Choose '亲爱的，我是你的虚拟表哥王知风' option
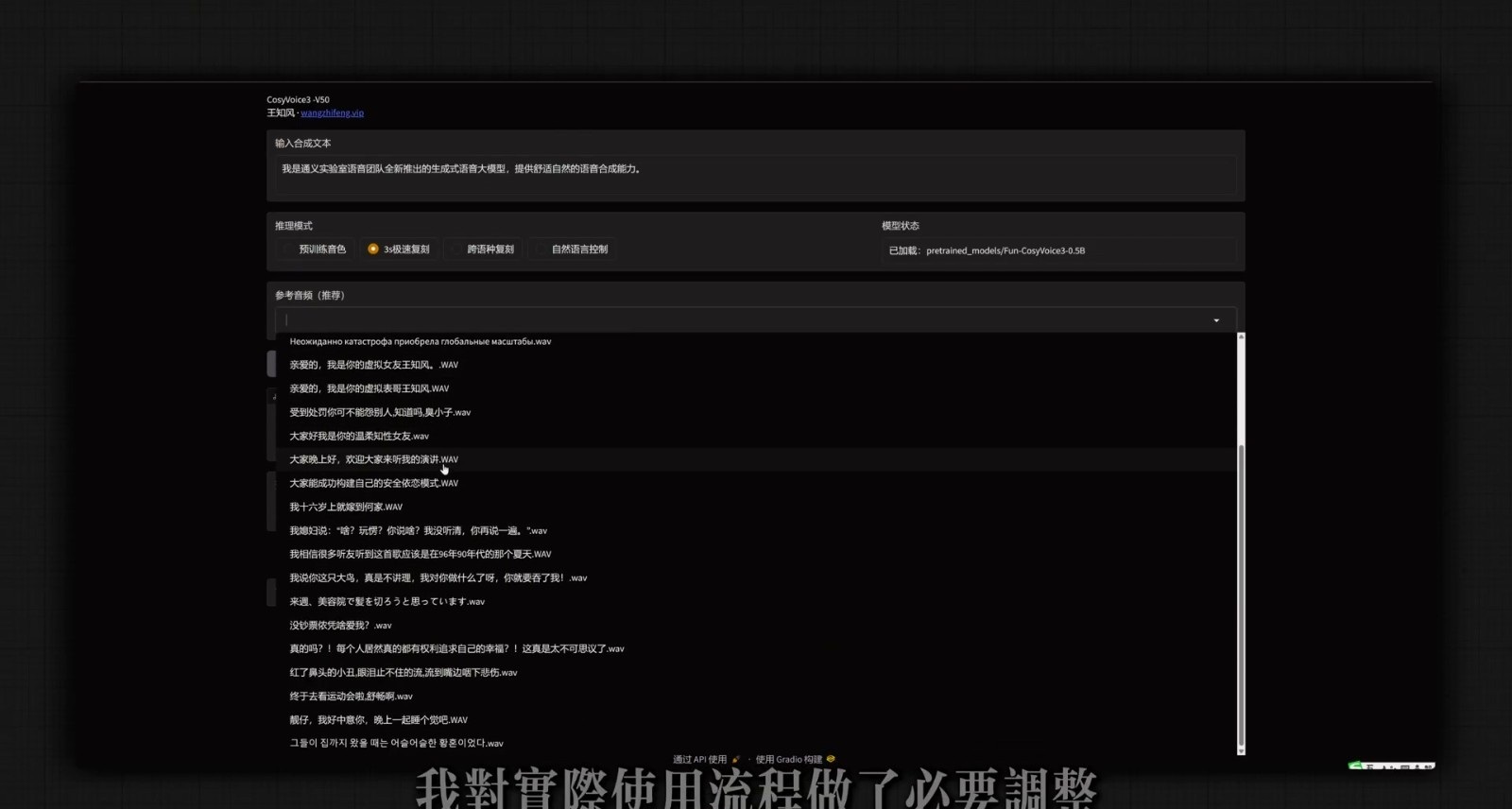The height and width of the screenshot is (809, 1512). pyautogui.click(x=756, y=388)
